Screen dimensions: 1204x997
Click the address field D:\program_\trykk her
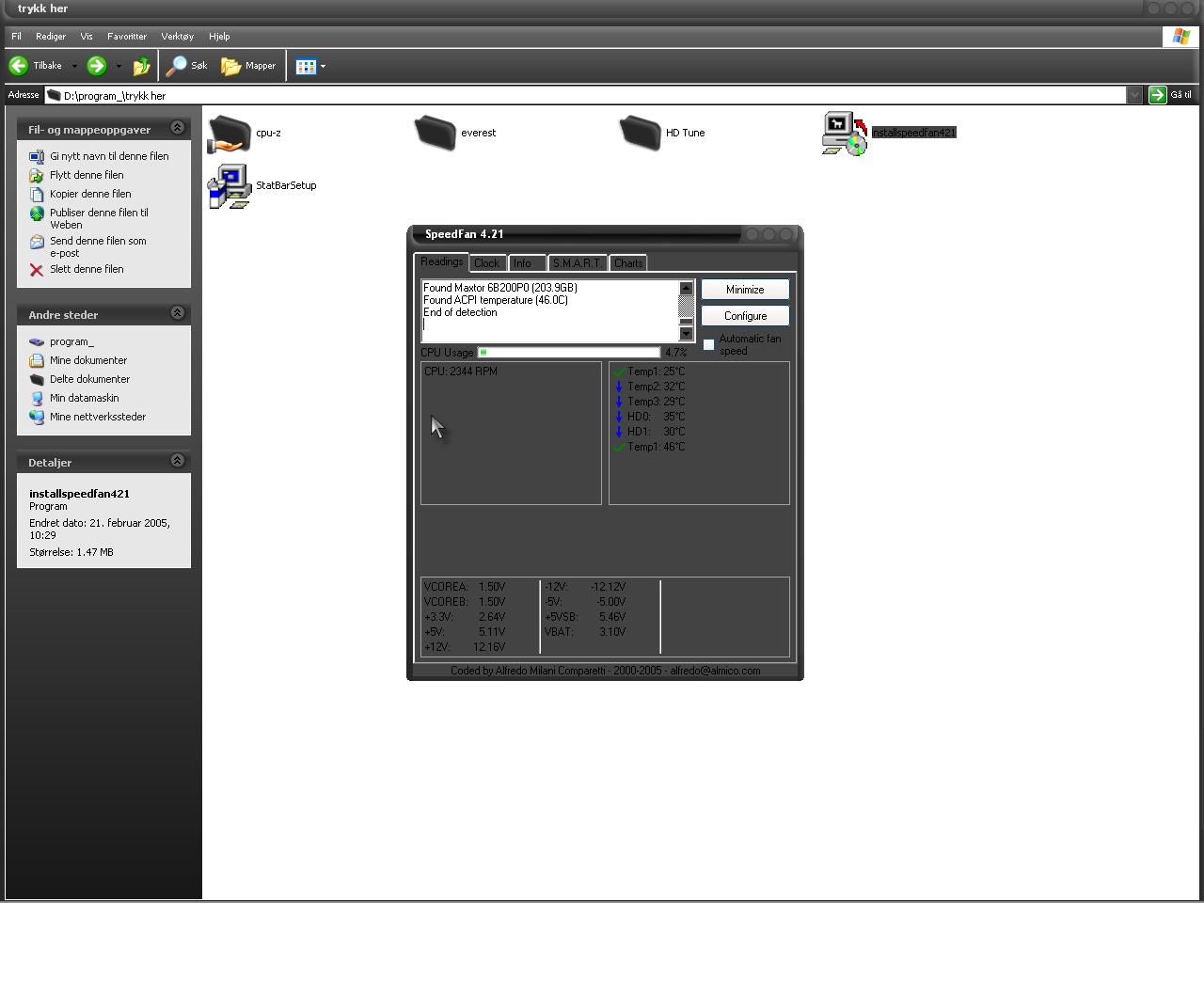(x=586, y=96)
